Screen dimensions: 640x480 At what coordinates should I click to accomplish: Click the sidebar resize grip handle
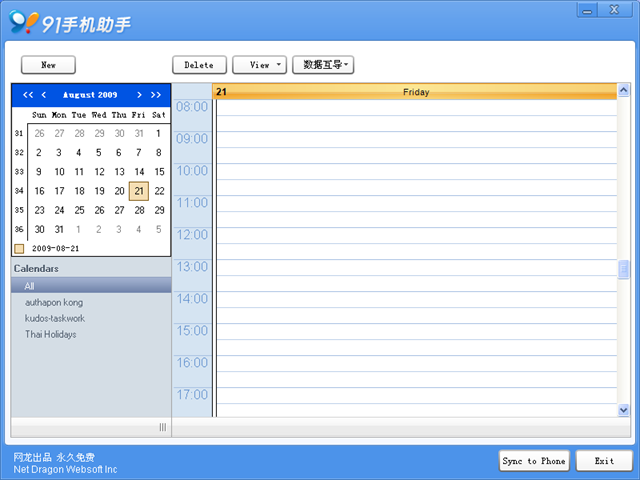tap(162, 427)
